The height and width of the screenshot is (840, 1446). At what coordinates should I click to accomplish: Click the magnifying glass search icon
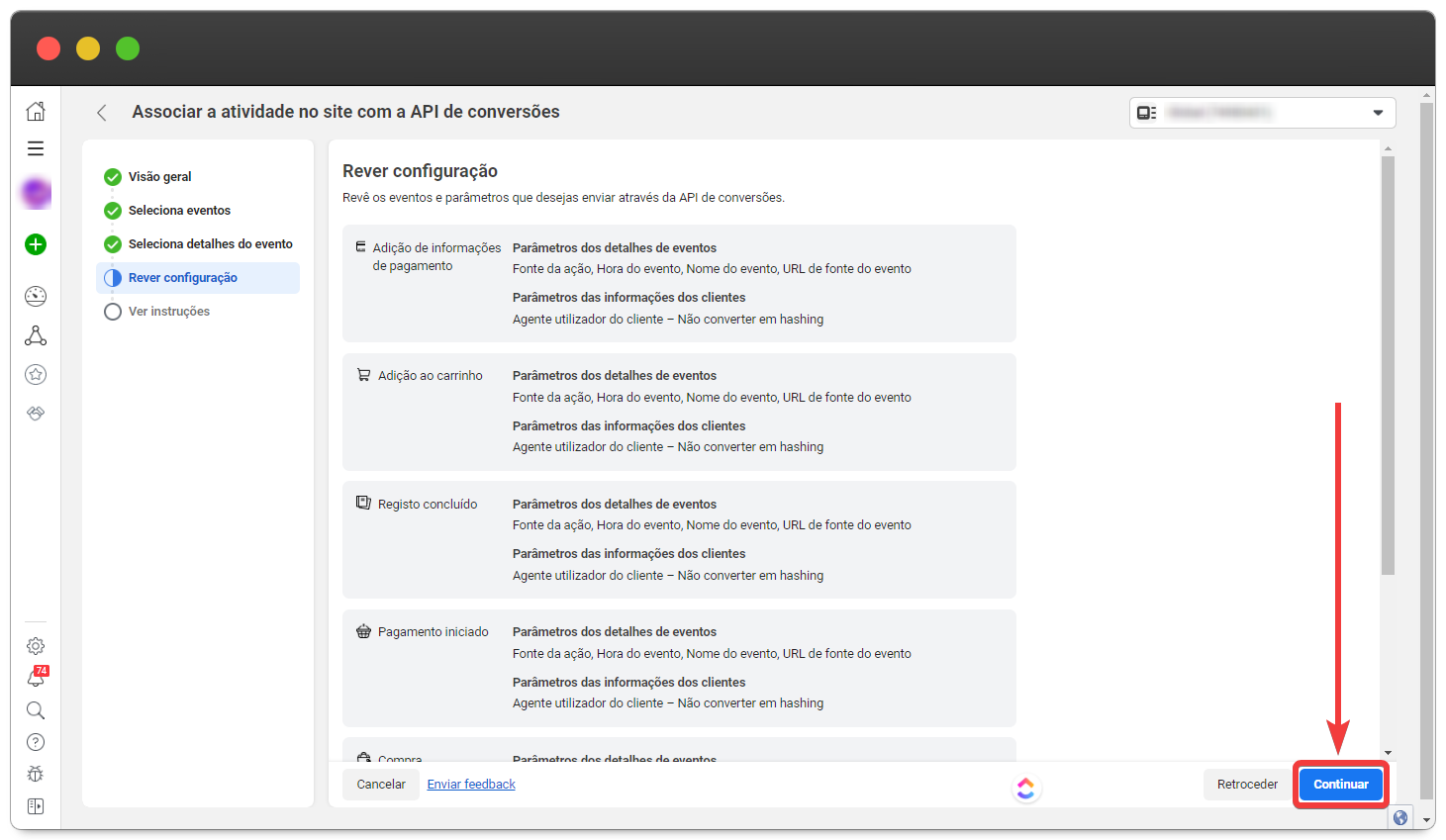(36, 710)
